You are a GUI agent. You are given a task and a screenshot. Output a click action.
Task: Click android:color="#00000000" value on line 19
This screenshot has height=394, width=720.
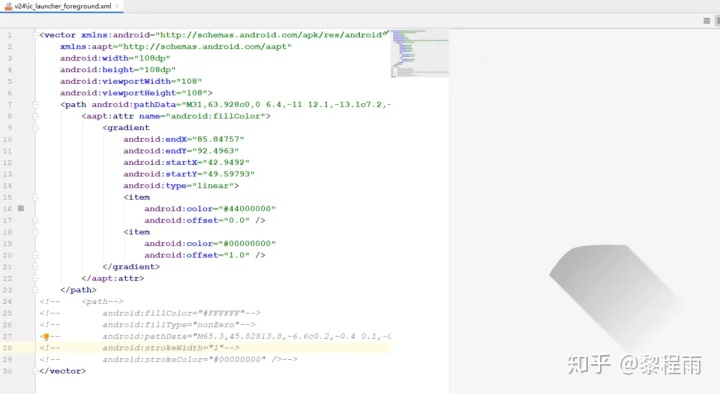[x=247, y=244]
